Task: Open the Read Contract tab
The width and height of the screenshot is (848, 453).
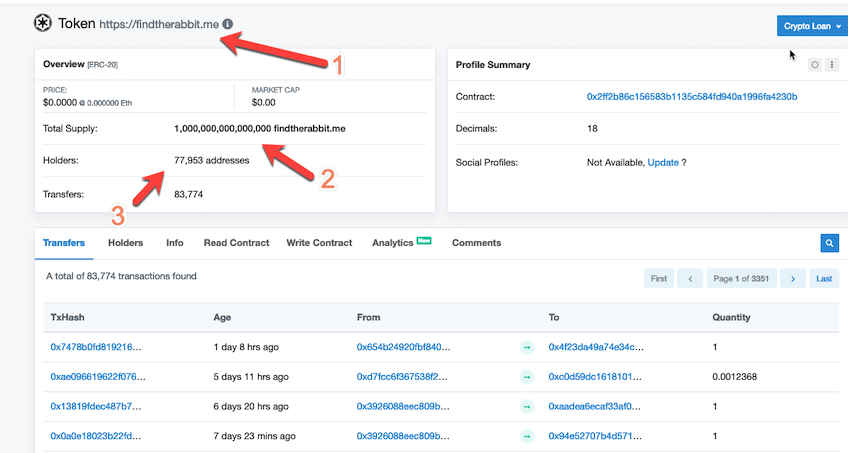Action: point(236,243)
